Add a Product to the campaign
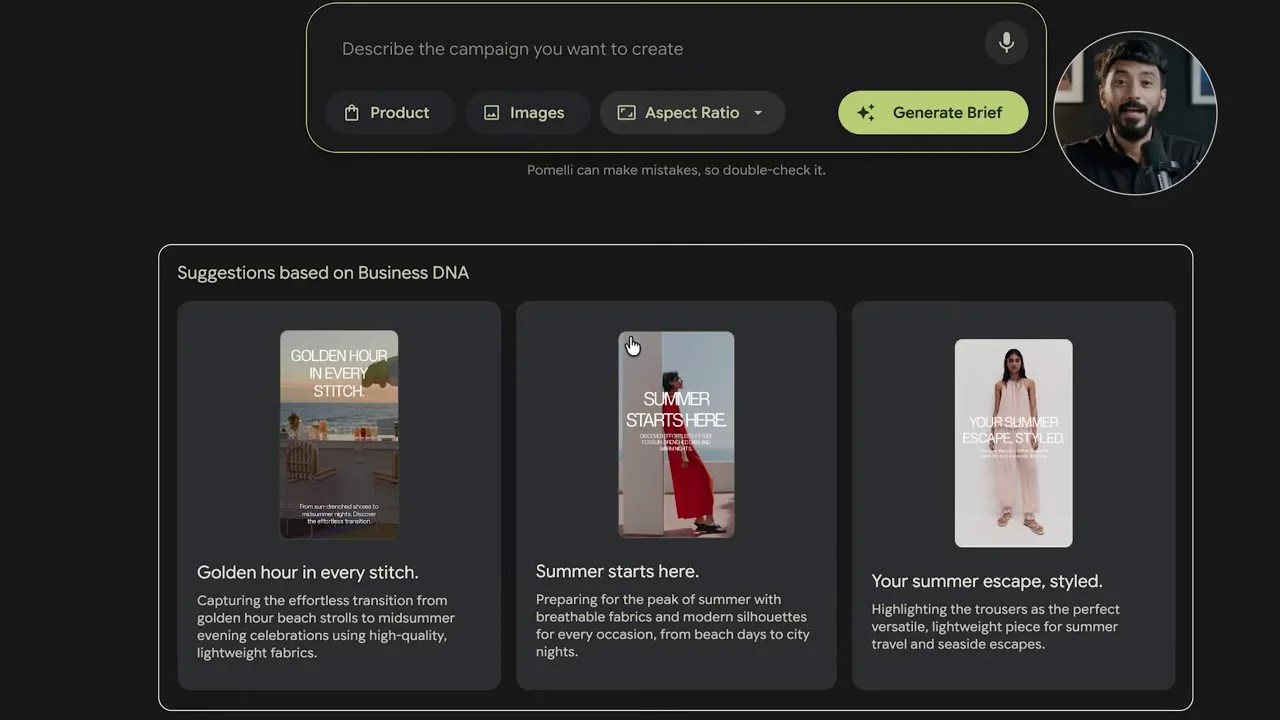Viewport: 1280px width, 720px height. (390, 113)
